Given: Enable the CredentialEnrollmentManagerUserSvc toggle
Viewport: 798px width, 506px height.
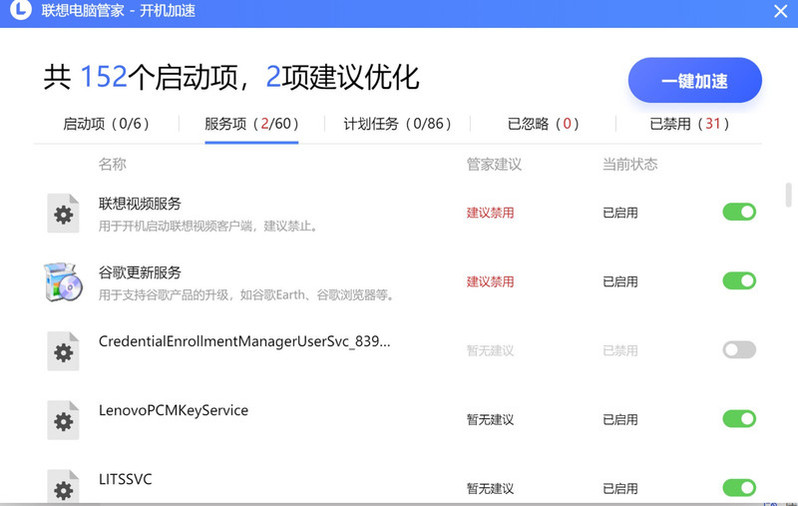Looking at the screenshot, I should 739,350.
